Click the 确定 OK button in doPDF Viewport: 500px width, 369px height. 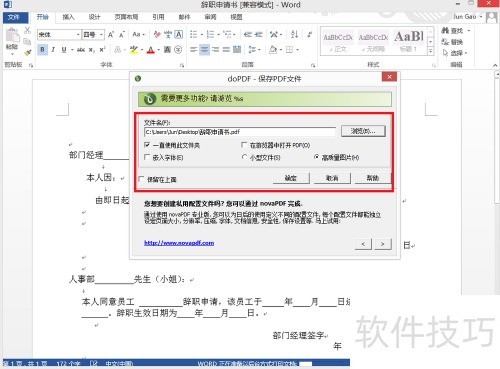(291, 178)
